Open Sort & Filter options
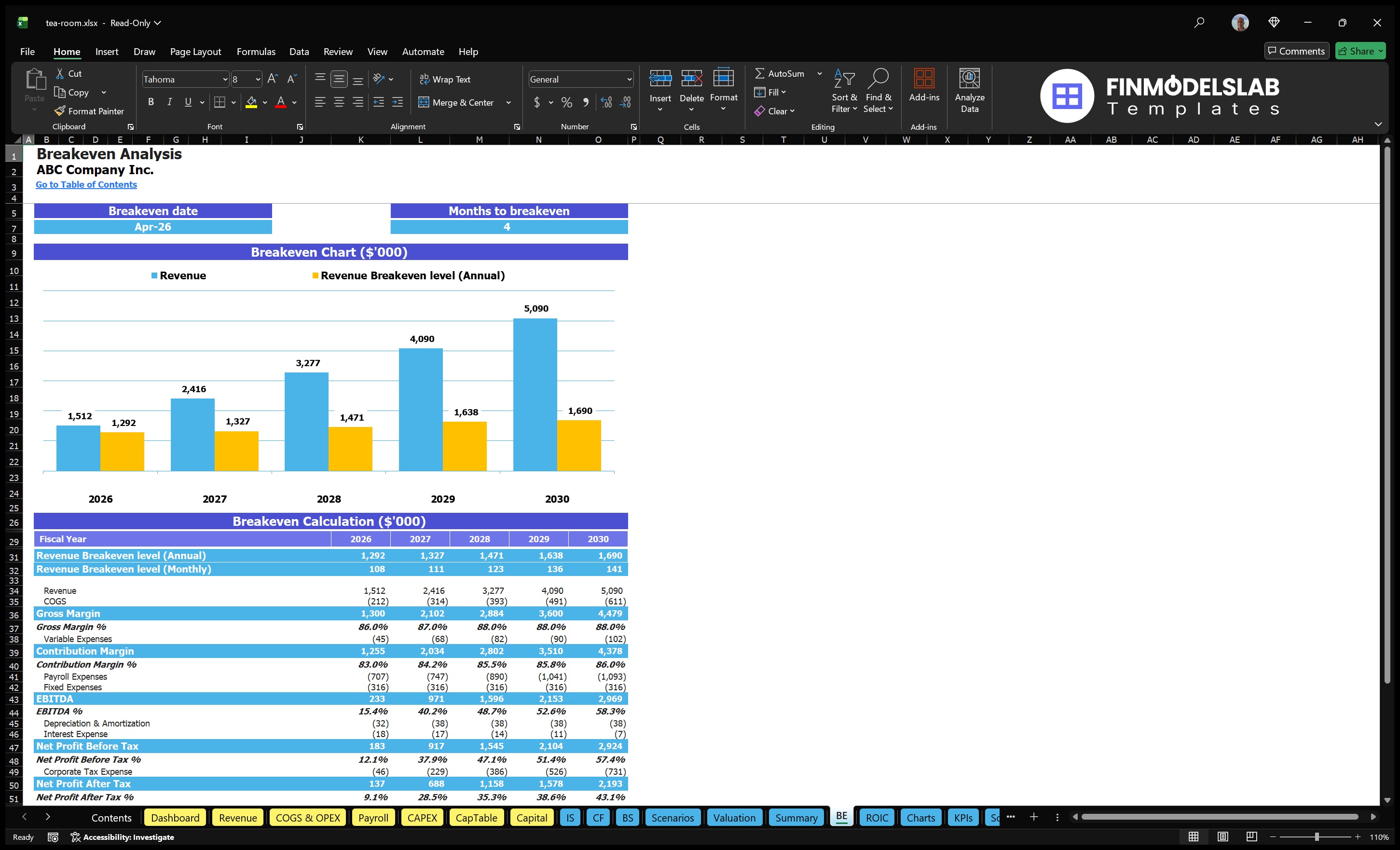Image resolution: width=1400 pixels, height=850 pixels. (844, 91)
